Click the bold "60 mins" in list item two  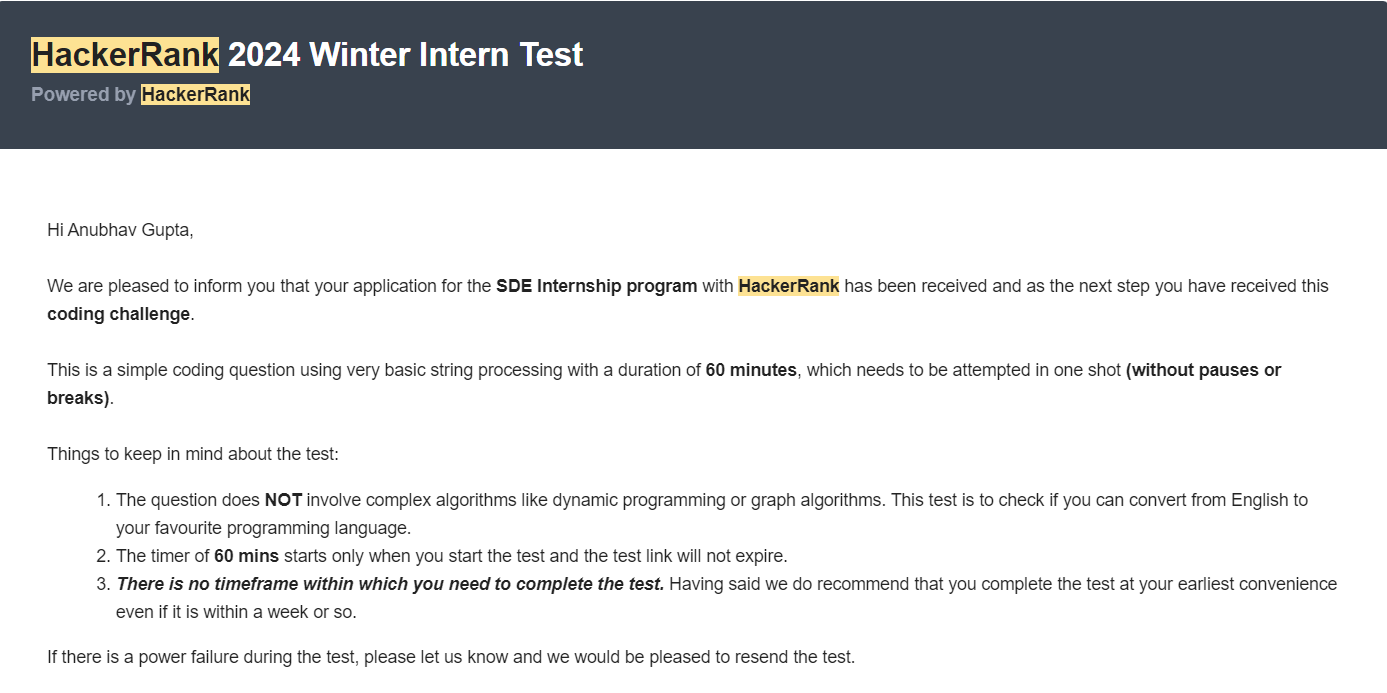[246, 556]
